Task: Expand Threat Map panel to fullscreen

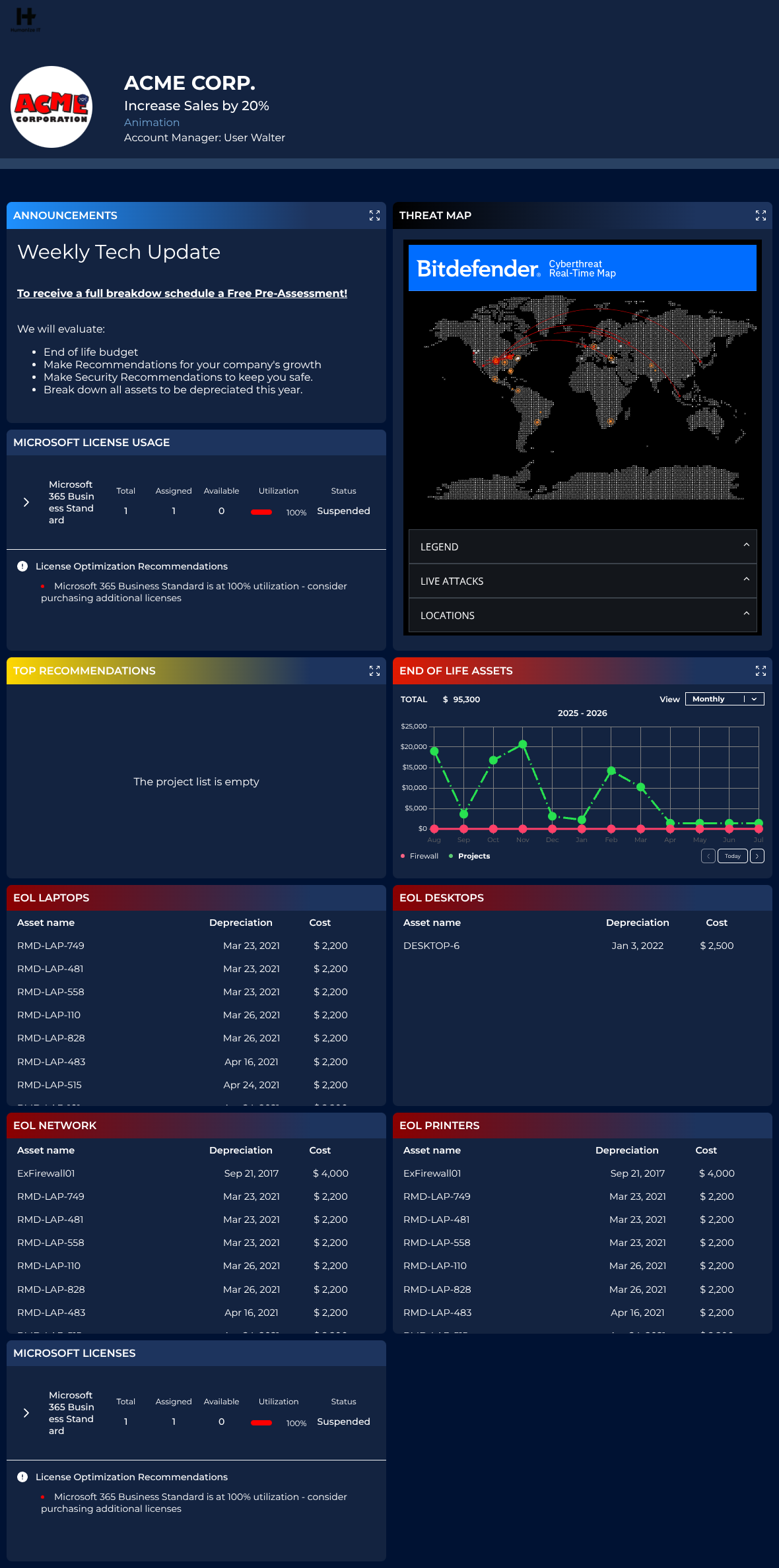Action: [x=761, y=215]
